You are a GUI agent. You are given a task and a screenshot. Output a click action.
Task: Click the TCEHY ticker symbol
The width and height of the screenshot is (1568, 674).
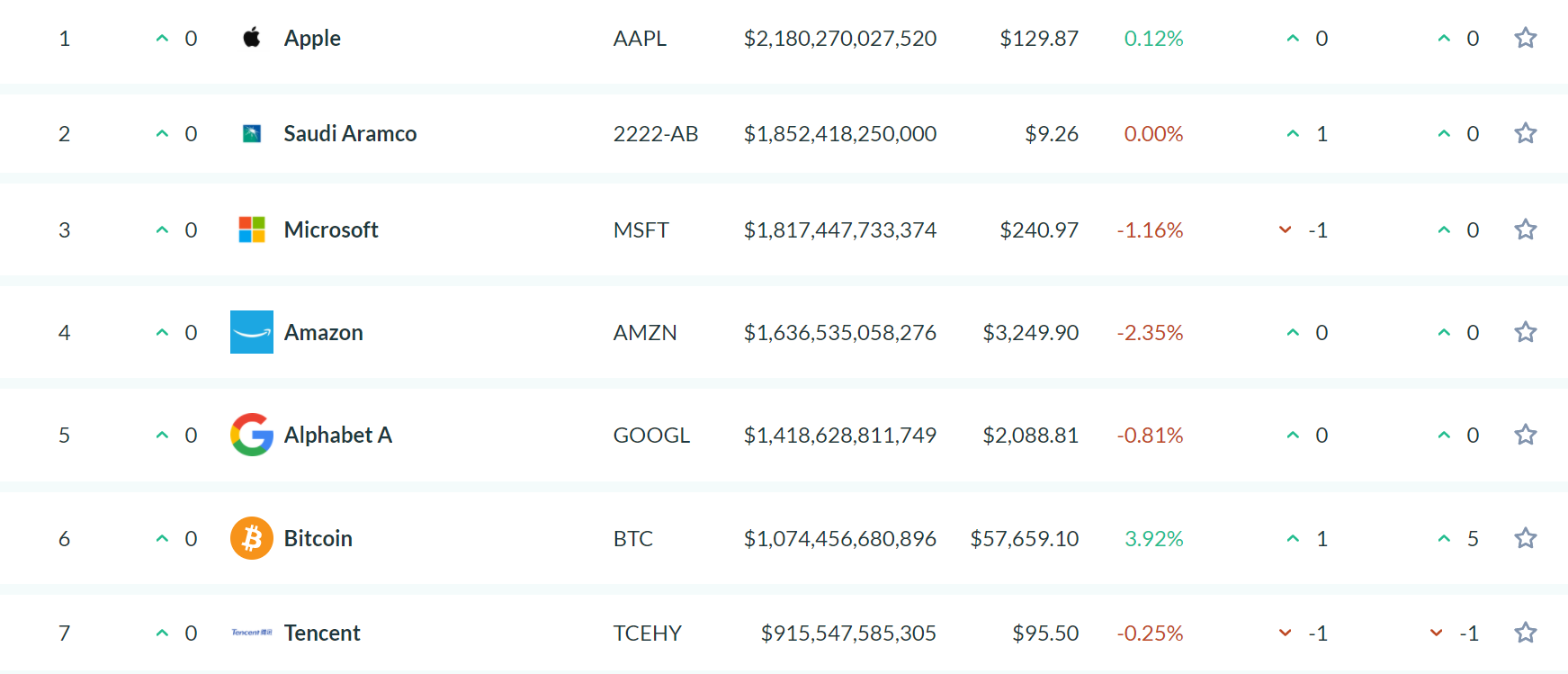click(x=648, y=633)
